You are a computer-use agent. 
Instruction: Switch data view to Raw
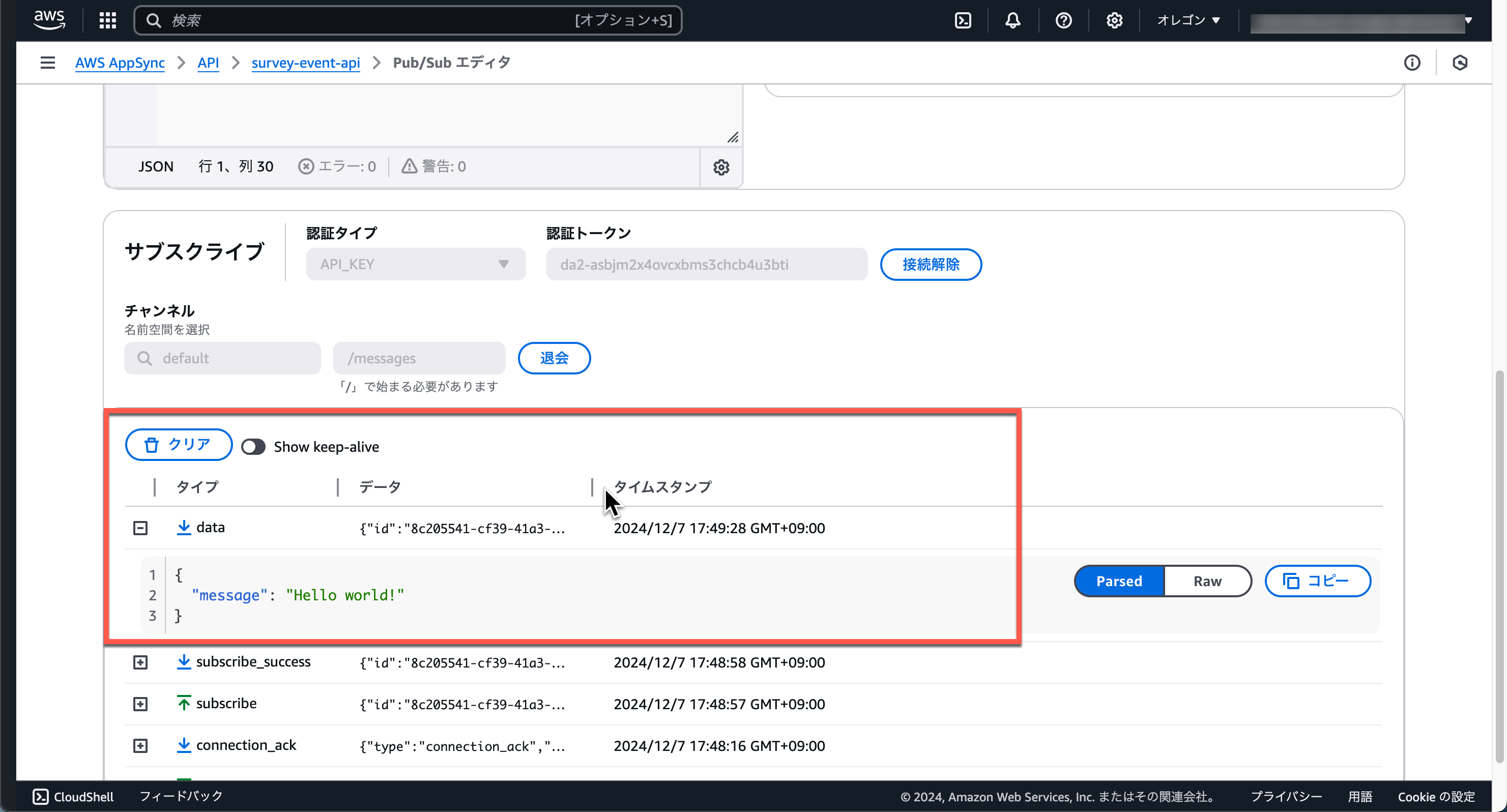point(1207,581)
